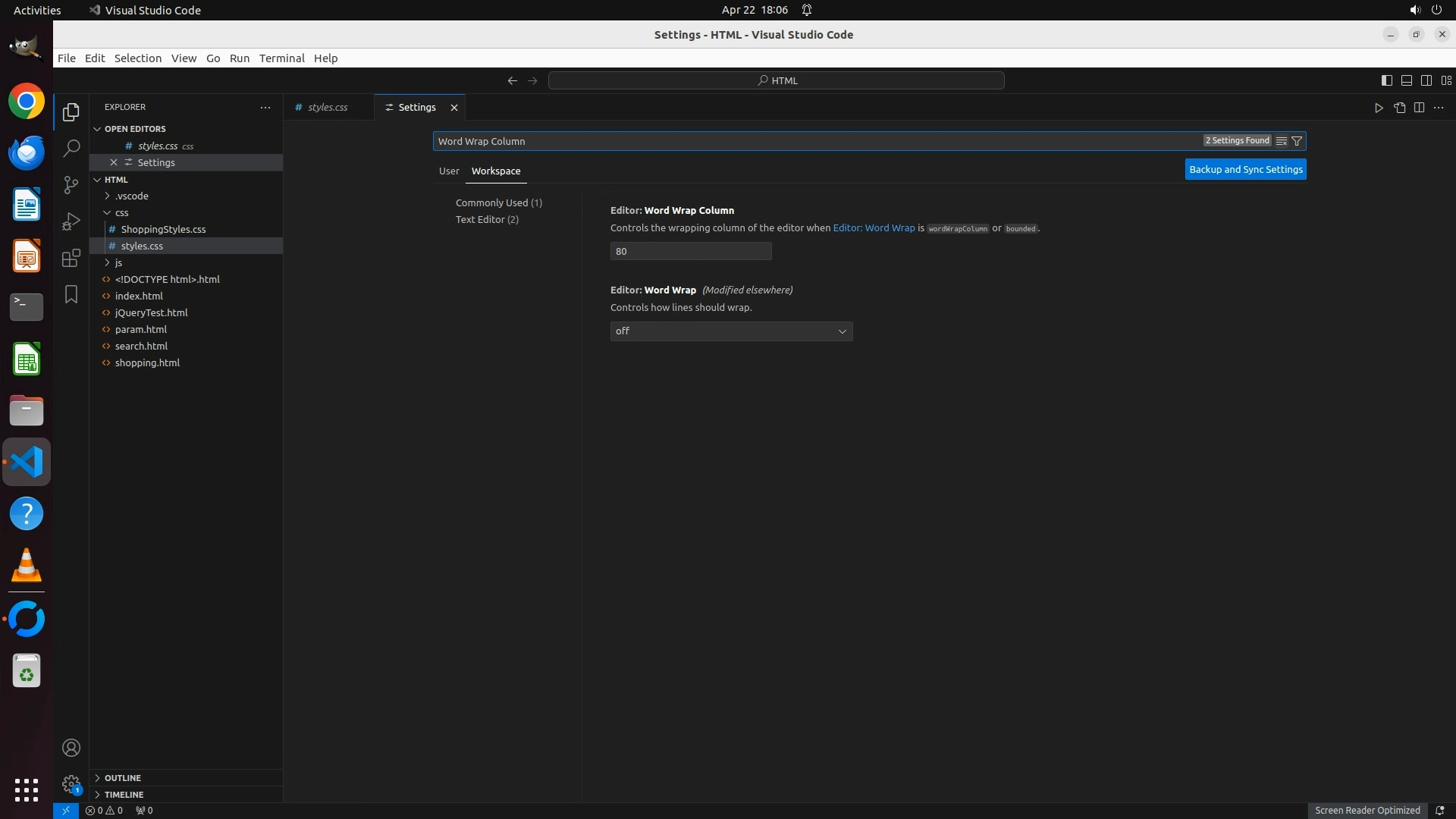Image resolution: width=1456 pixels, height=819 pixels.
Task: Follow the Editor: Word Wrap link
Action: (x=874, y=228)
